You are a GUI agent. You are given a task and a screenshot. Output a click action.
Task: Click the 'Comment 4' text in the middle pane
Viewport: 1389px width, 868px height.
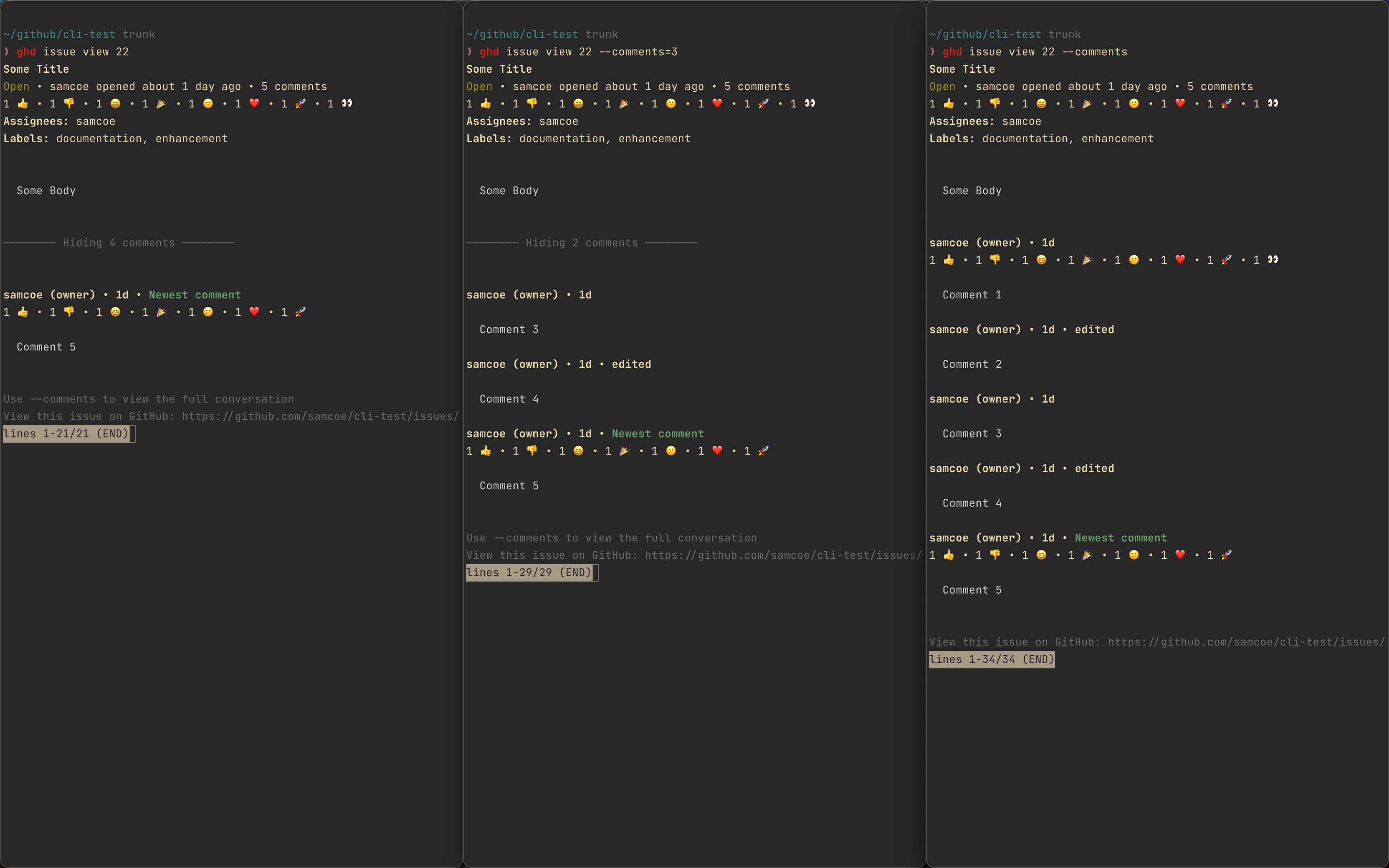click(508, 399)
